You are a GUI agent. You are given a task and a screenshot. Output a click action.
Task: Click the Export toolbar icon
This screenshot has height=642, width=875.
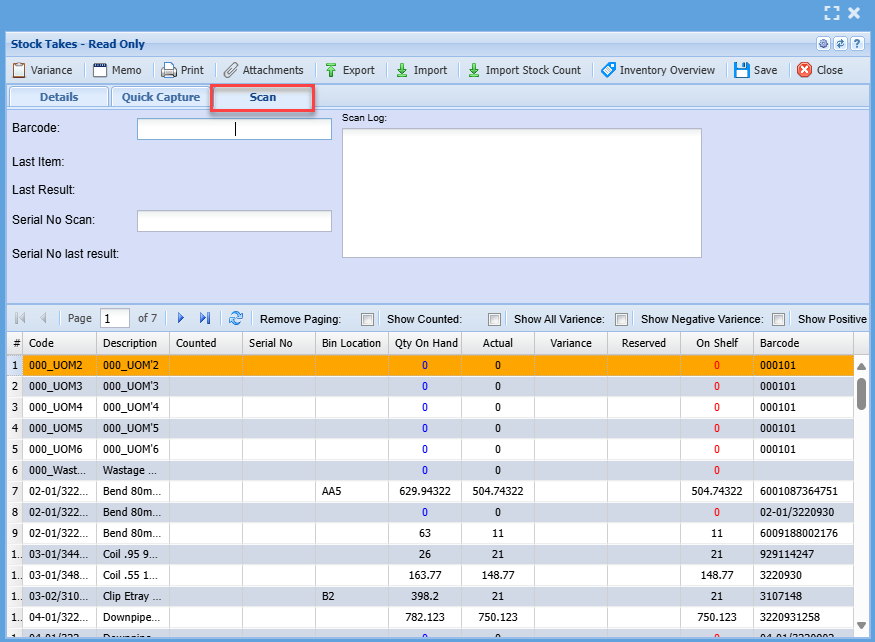pos(331,70)
